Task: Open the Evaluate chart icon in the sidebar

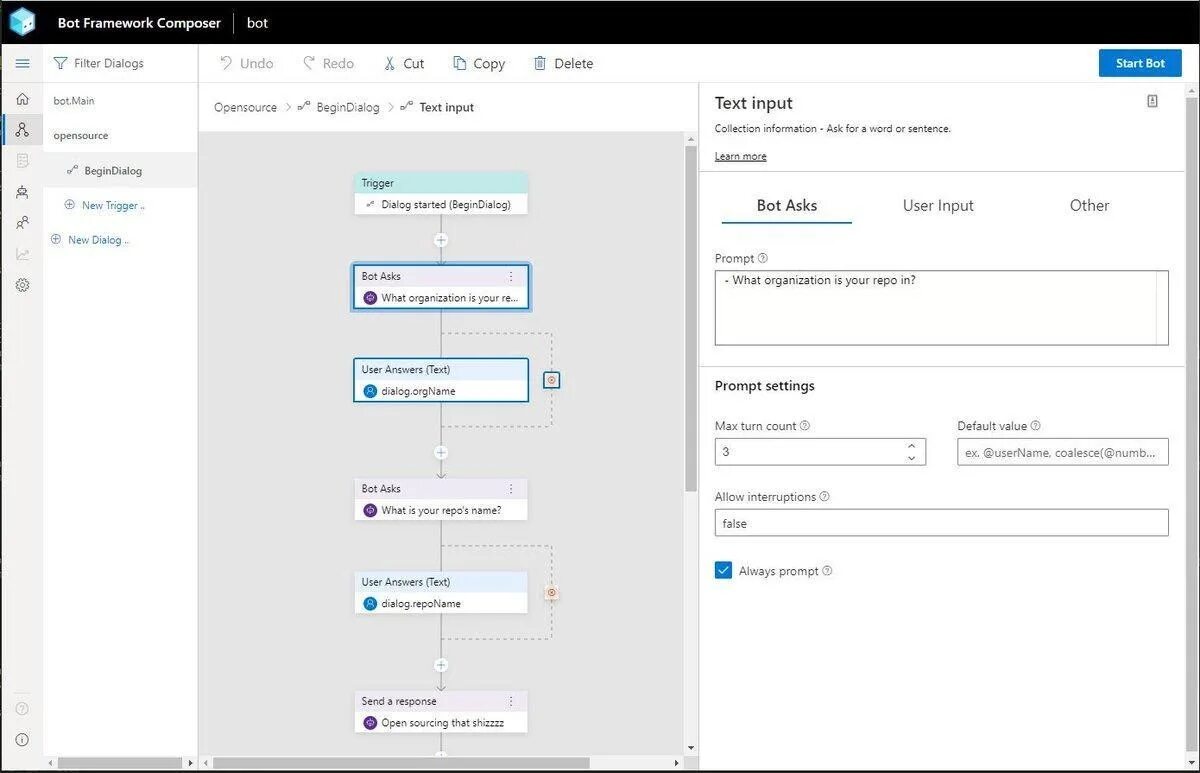Action: [x=22, y=254]
